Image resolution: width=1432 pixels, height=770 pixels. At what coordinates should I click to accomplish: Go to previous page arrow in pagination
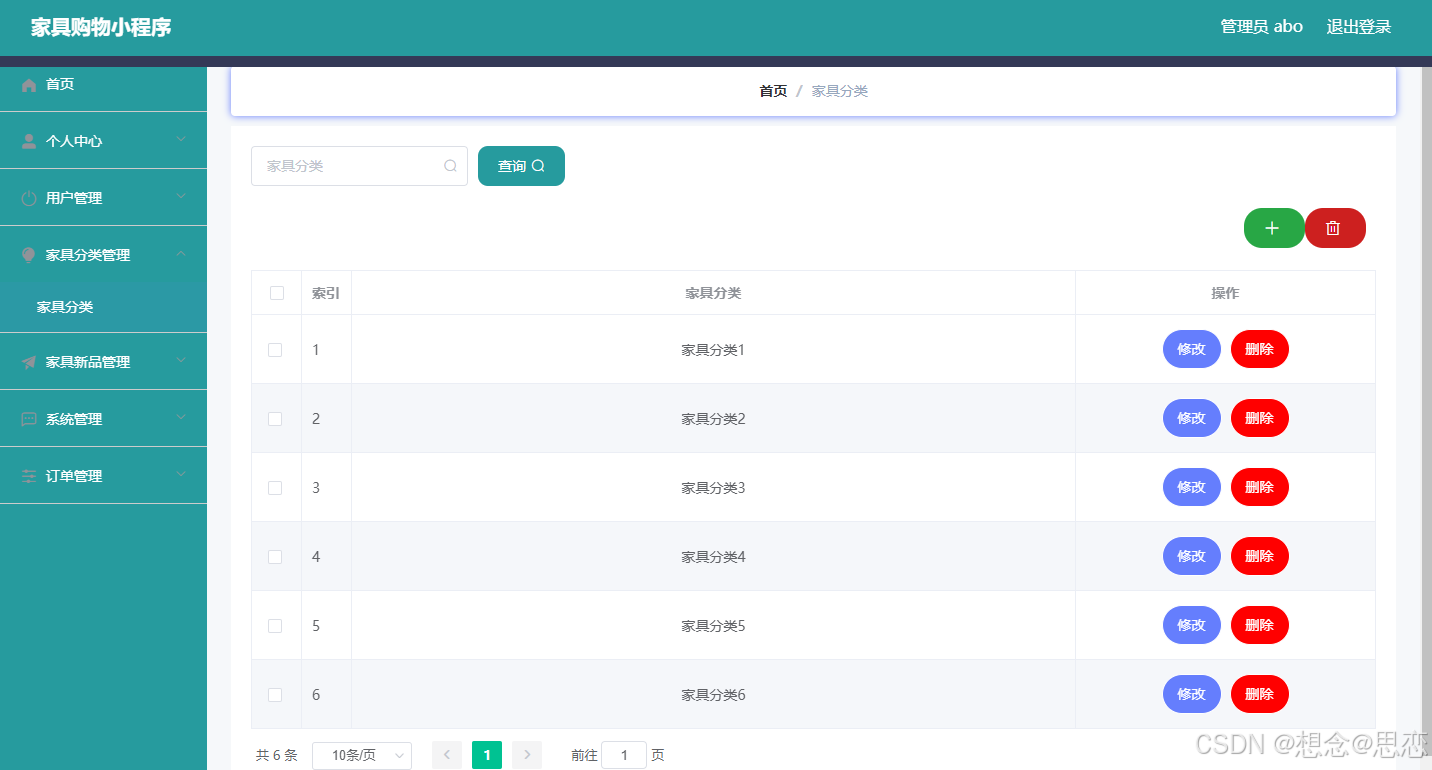[447, 755]
